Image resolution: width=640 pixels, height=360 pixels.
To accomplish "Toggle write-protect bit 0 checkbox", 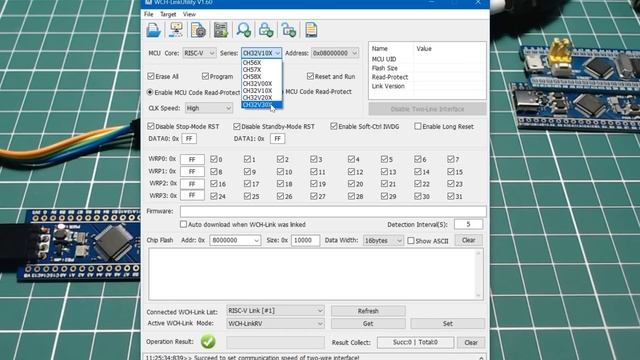I will pyautogui.click(x=213, y=159).
